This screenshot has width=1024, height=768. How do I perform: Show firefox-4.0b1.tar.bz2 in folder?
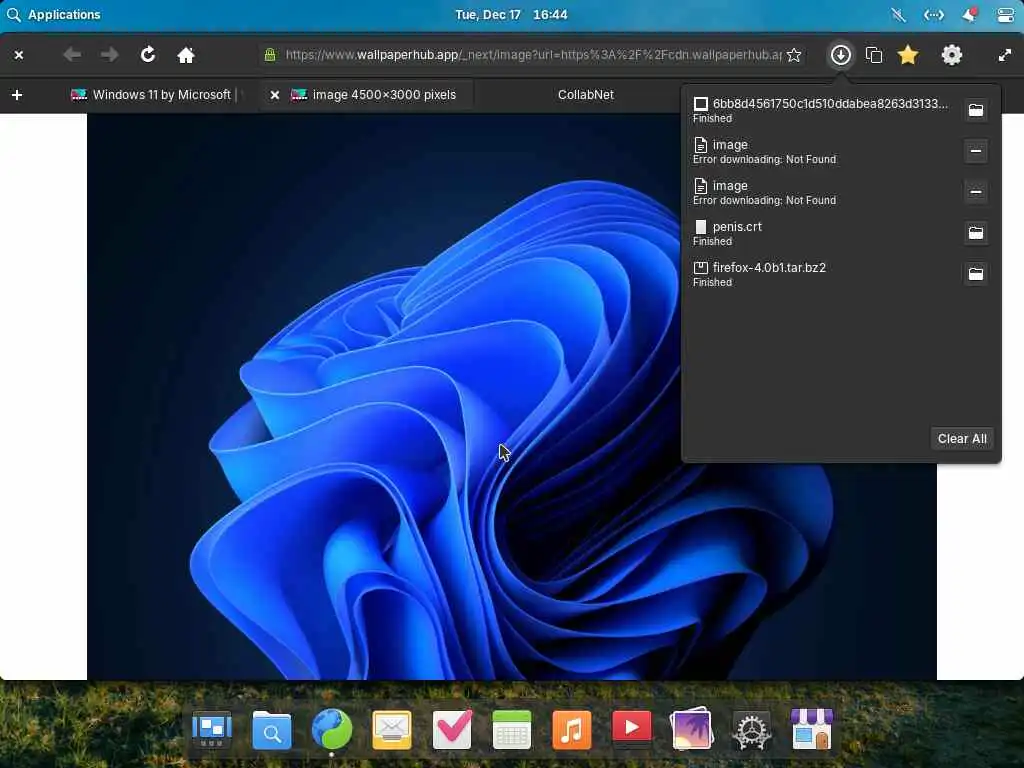(x=976, y=274)
